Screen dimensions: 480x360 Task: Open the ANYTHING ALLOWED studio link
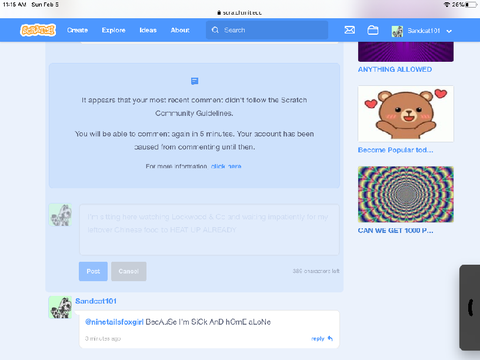[x=395, y=69]
